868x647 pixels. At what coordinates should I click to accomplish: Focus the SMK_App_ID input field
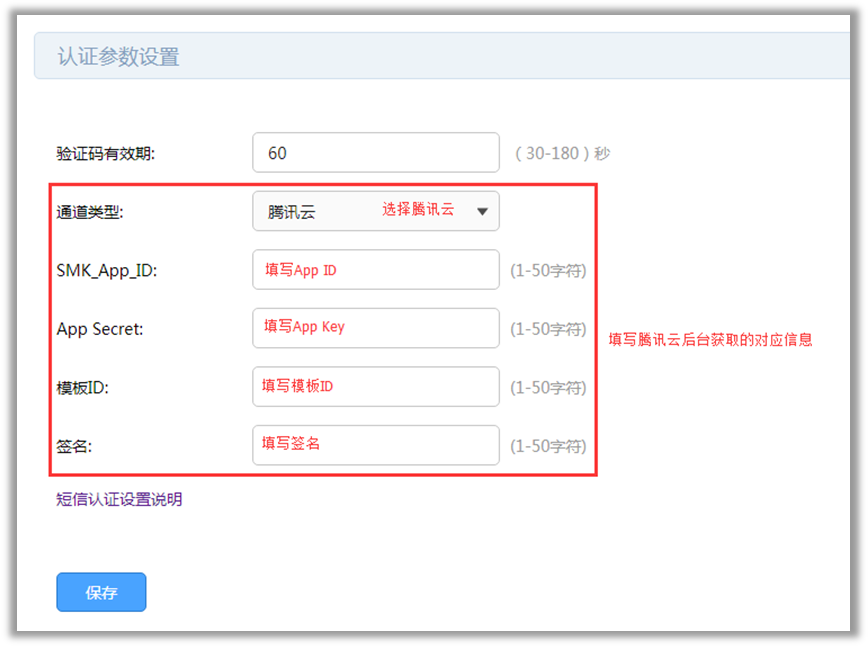(375, 270)
